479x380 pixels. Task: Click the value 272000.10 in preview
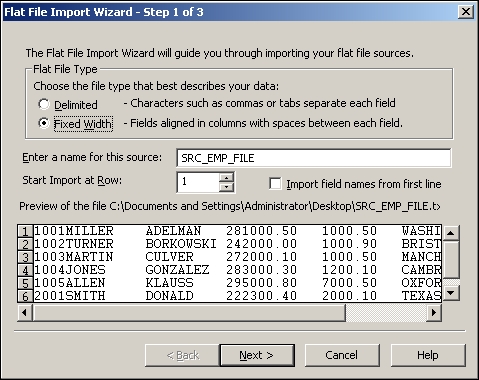coord(261,257)
